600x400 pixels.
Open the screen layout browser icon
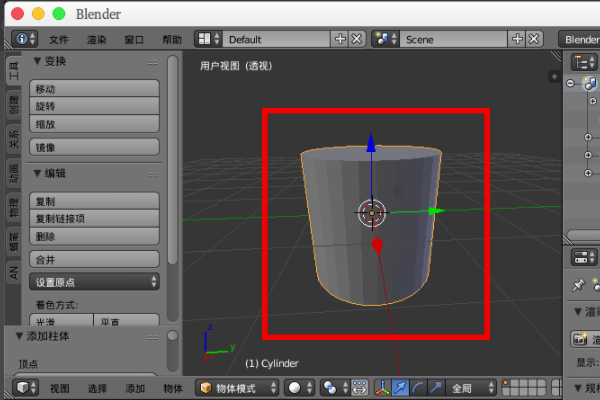click(209, 39)
